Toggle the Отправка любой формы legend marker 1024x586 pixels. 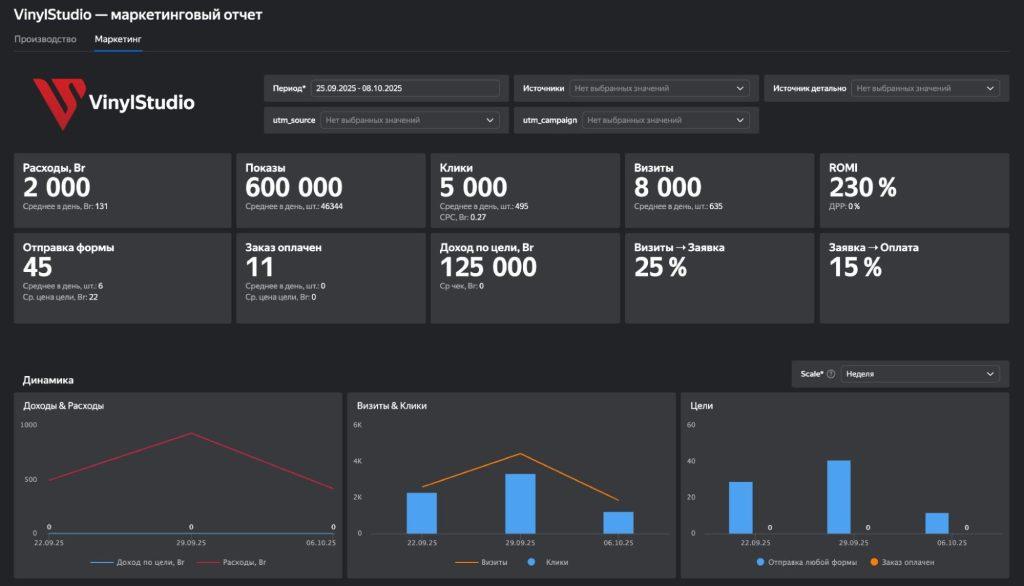pos(761,562)
